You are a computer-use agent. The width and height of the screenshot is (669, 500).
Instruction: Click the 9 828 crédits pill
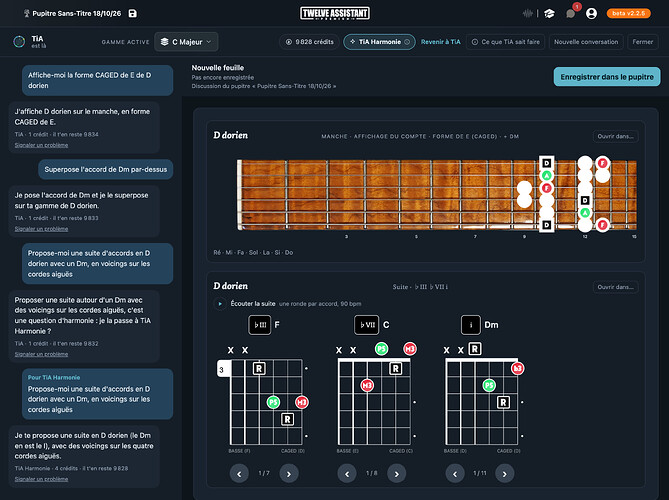tap(310, 42)
